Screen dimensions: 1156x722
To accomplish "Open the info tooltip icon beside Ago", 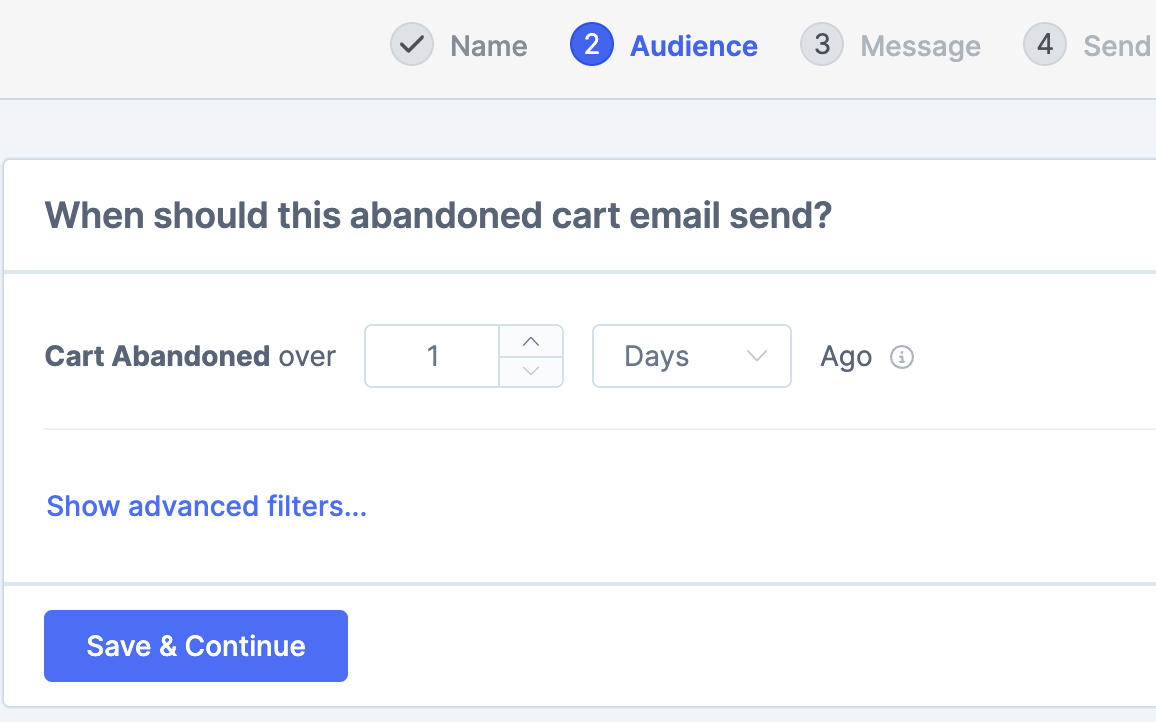I will [901, 356].
